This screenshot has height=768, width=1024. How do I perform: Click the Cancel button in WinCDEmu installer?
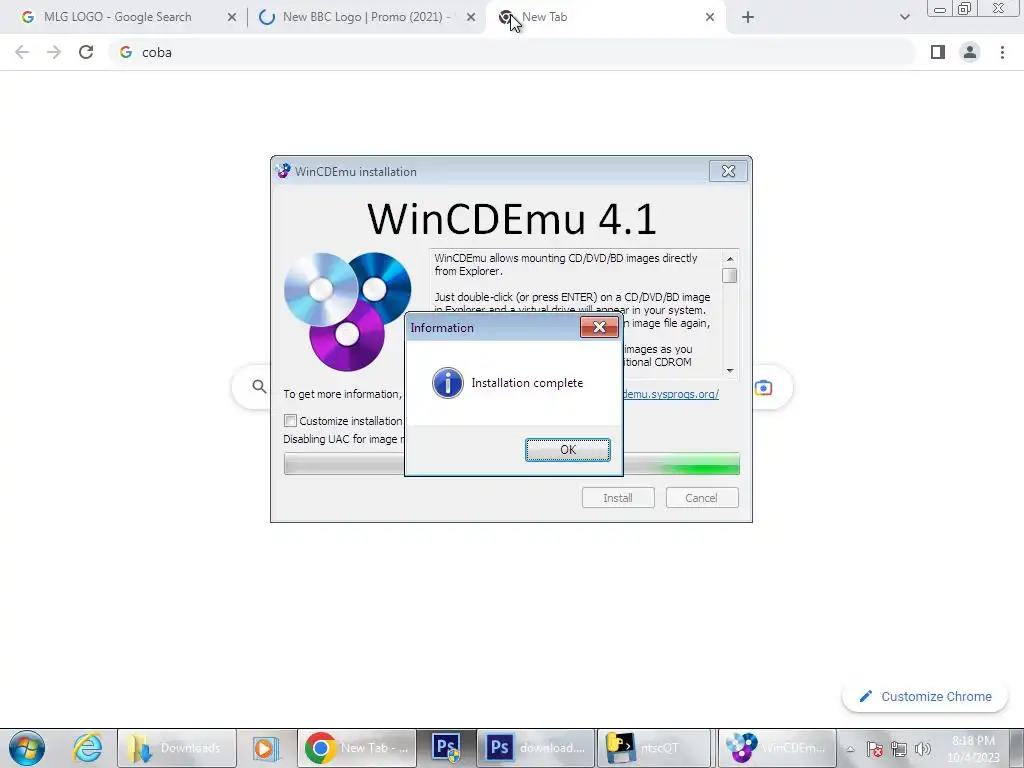point(702,498)
